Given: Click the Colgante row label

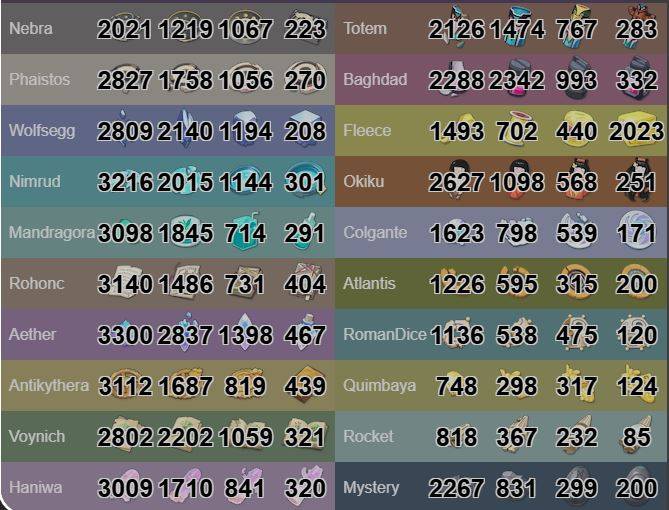Looking at the screenshot, I should [375, 232].
